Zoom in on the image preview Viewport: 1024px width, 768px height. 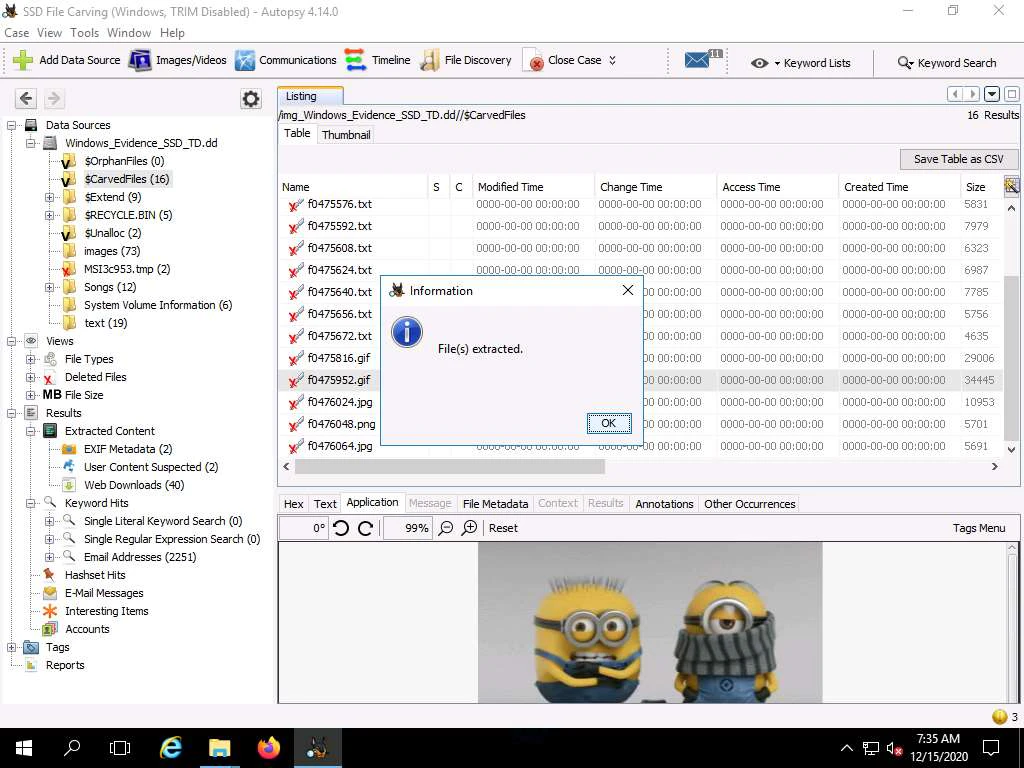[x=470, y=528]
